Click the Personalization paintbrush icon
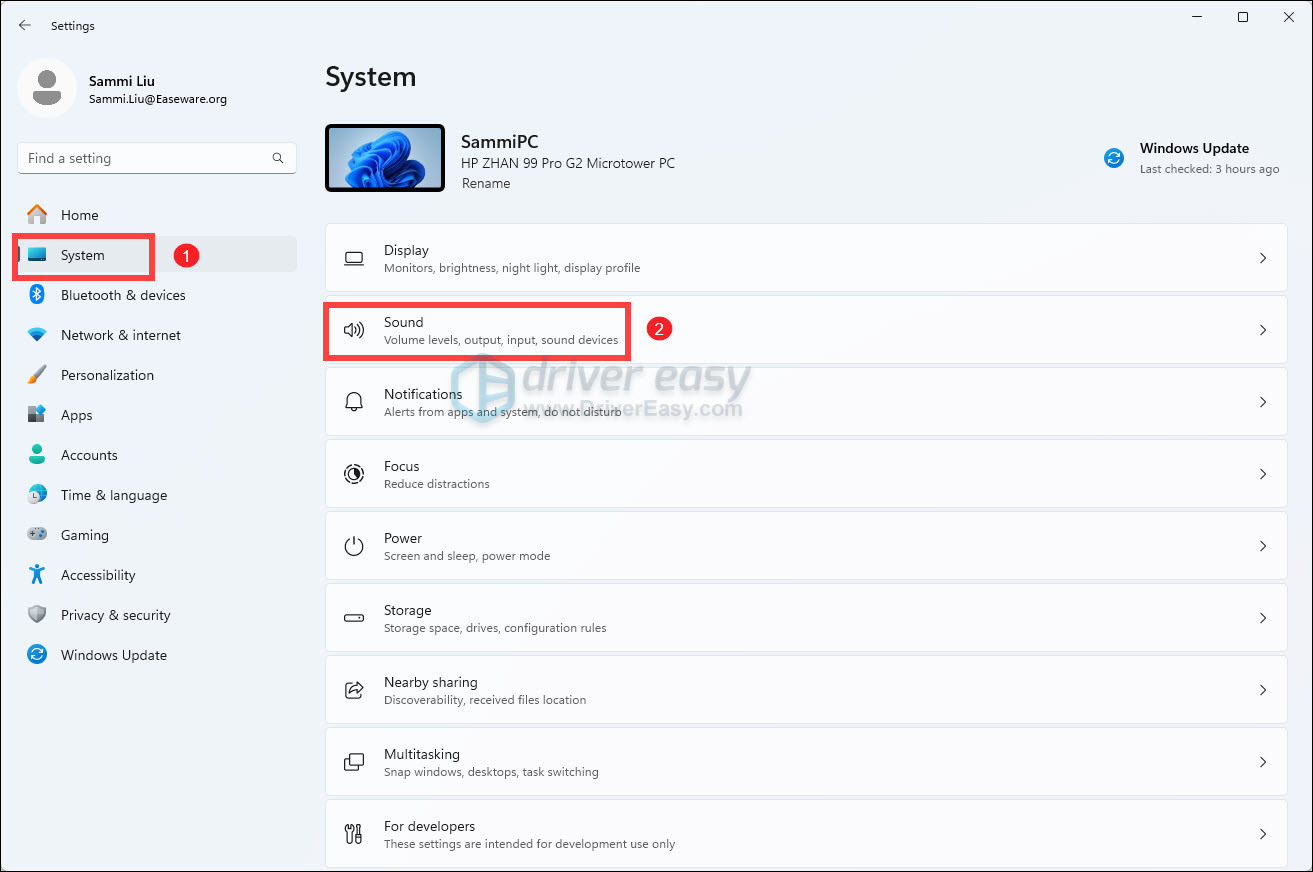This screenshot has width=1313, height=872. [x=37, y=375]
